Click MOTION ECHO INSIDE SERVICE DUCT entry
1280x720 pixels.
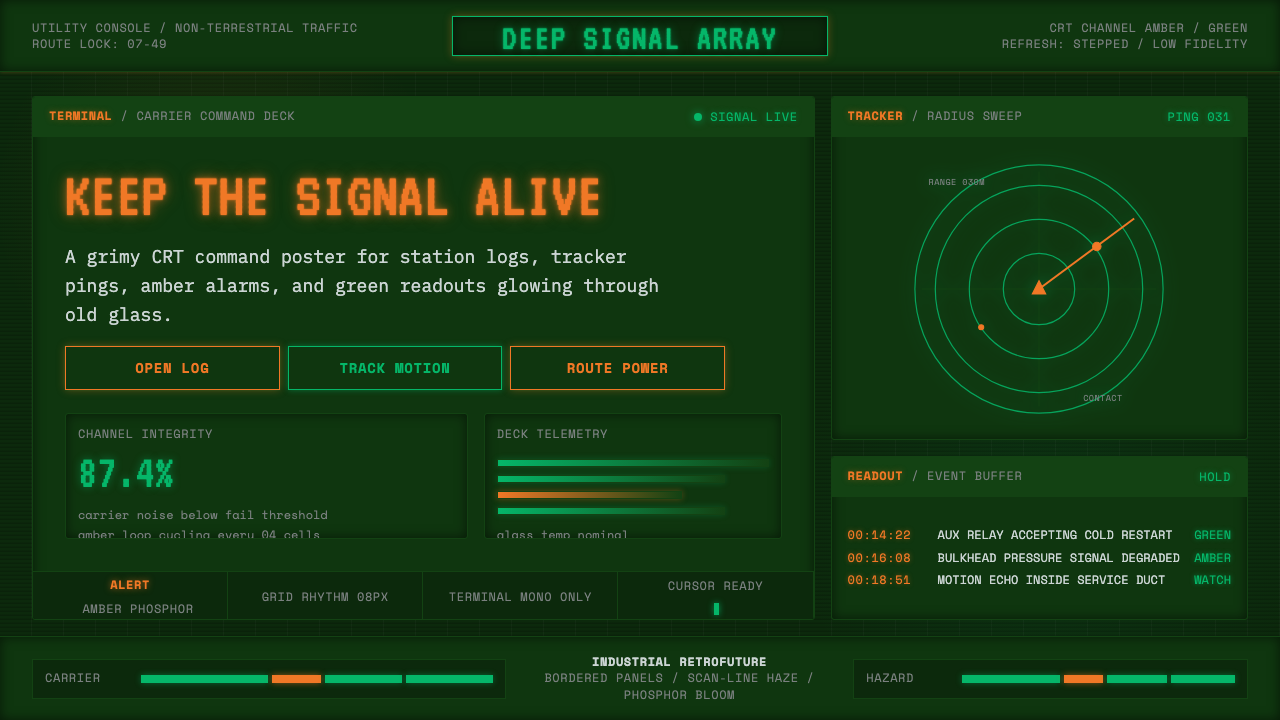(1051, 580)
